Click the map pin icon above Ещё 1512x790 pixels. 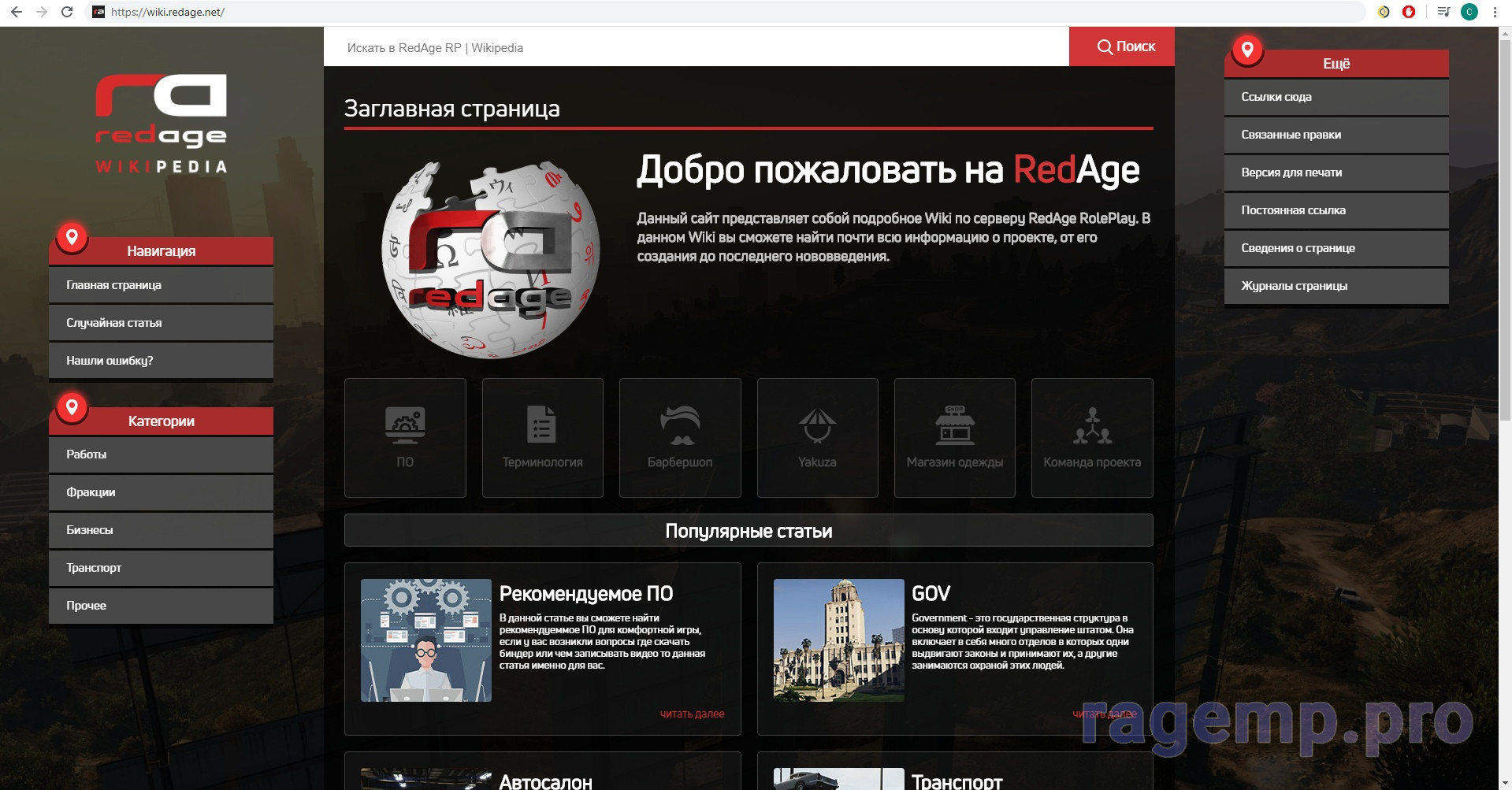(x=1247, y=50)
